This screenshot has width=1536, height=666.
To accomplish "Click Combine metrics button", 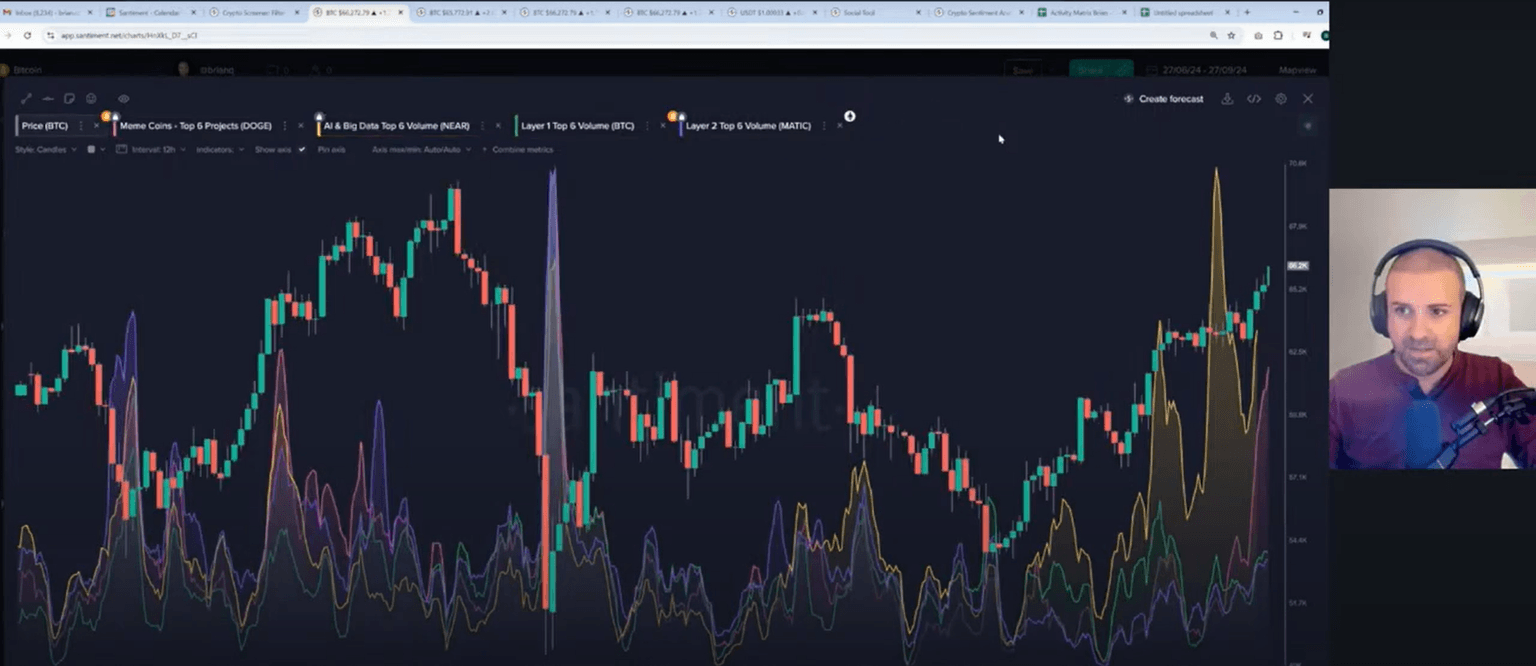I will tap(522, 150).
